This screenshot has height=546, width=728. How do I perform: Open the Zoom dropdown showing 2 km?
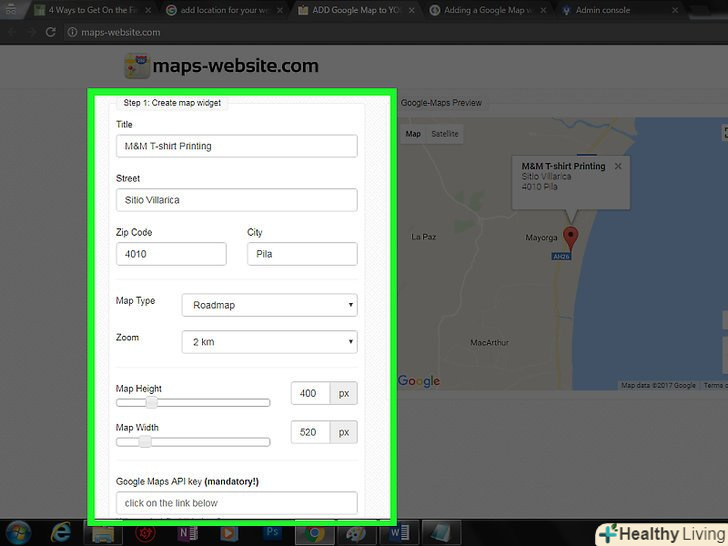pos(269,342)
